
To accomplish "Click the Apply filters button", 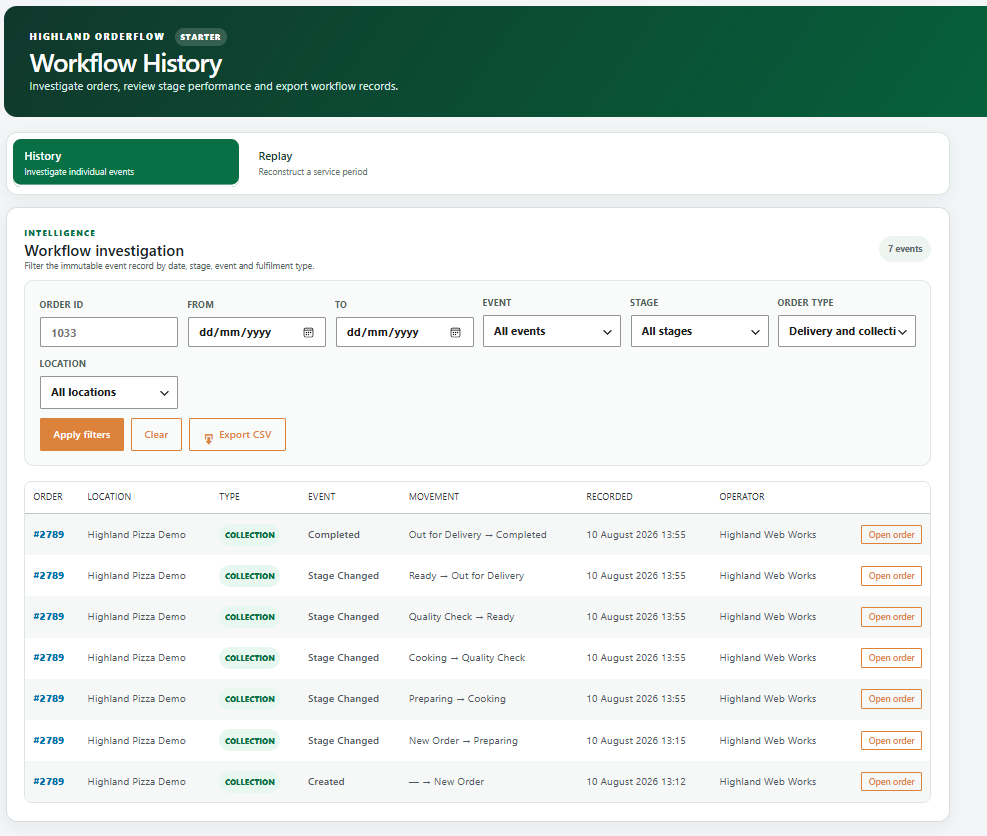I will [82, 434].
